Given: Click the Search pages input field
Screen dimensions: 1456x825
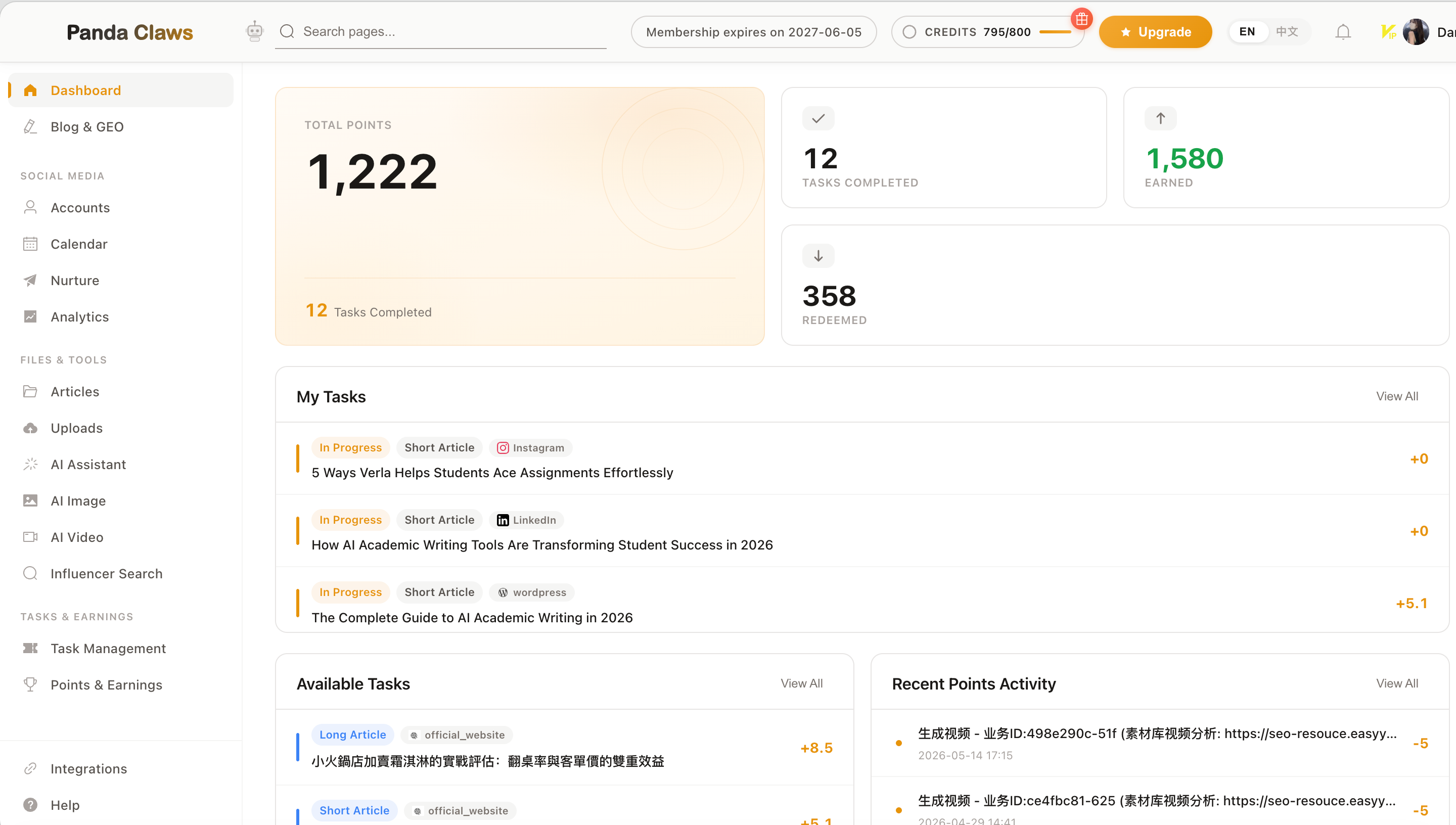Looking at the screenshot, I should click(x=441, y=32).
